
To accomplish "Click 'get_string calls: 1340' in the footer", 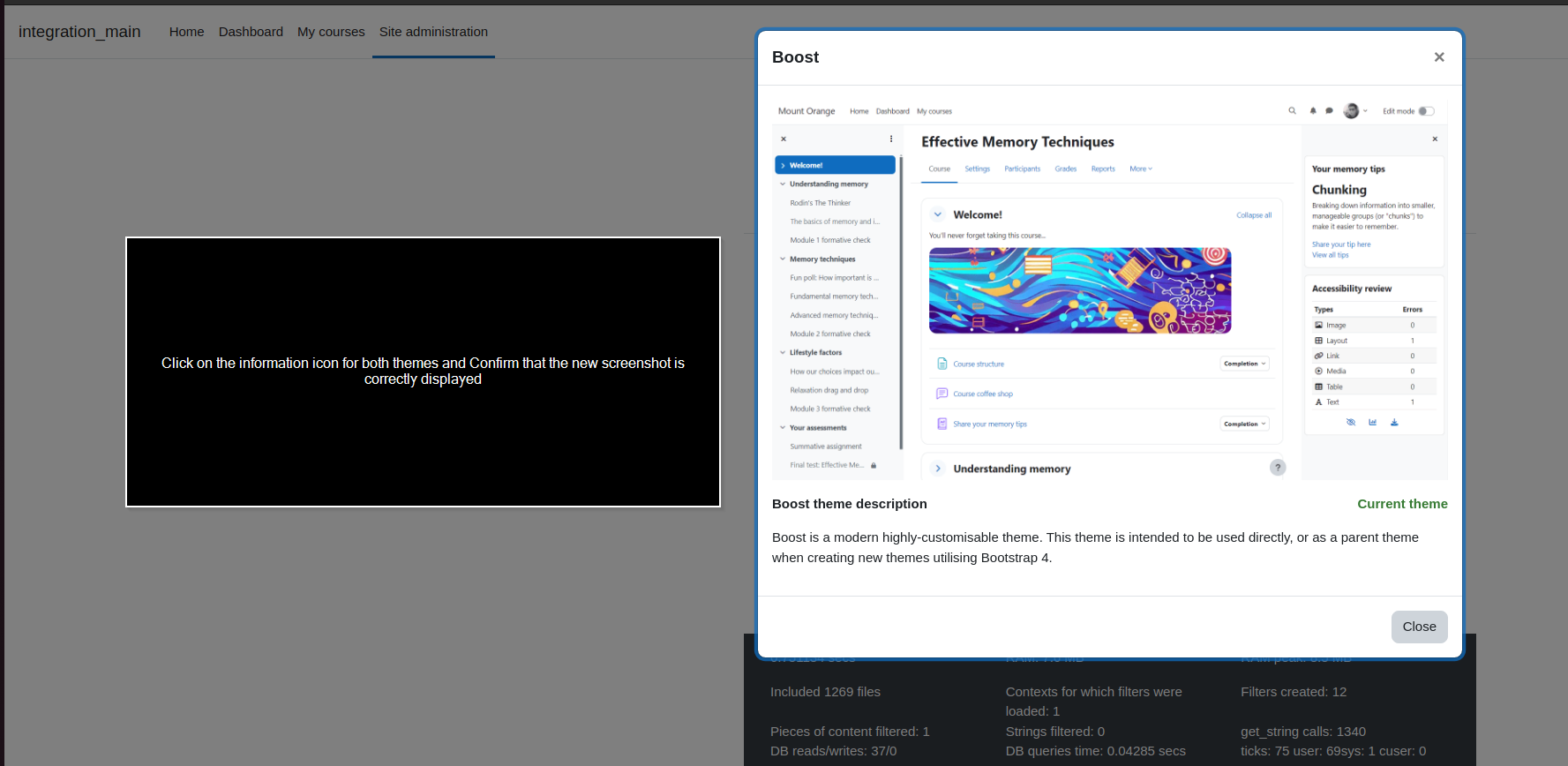I will [x=1303, y=732].
